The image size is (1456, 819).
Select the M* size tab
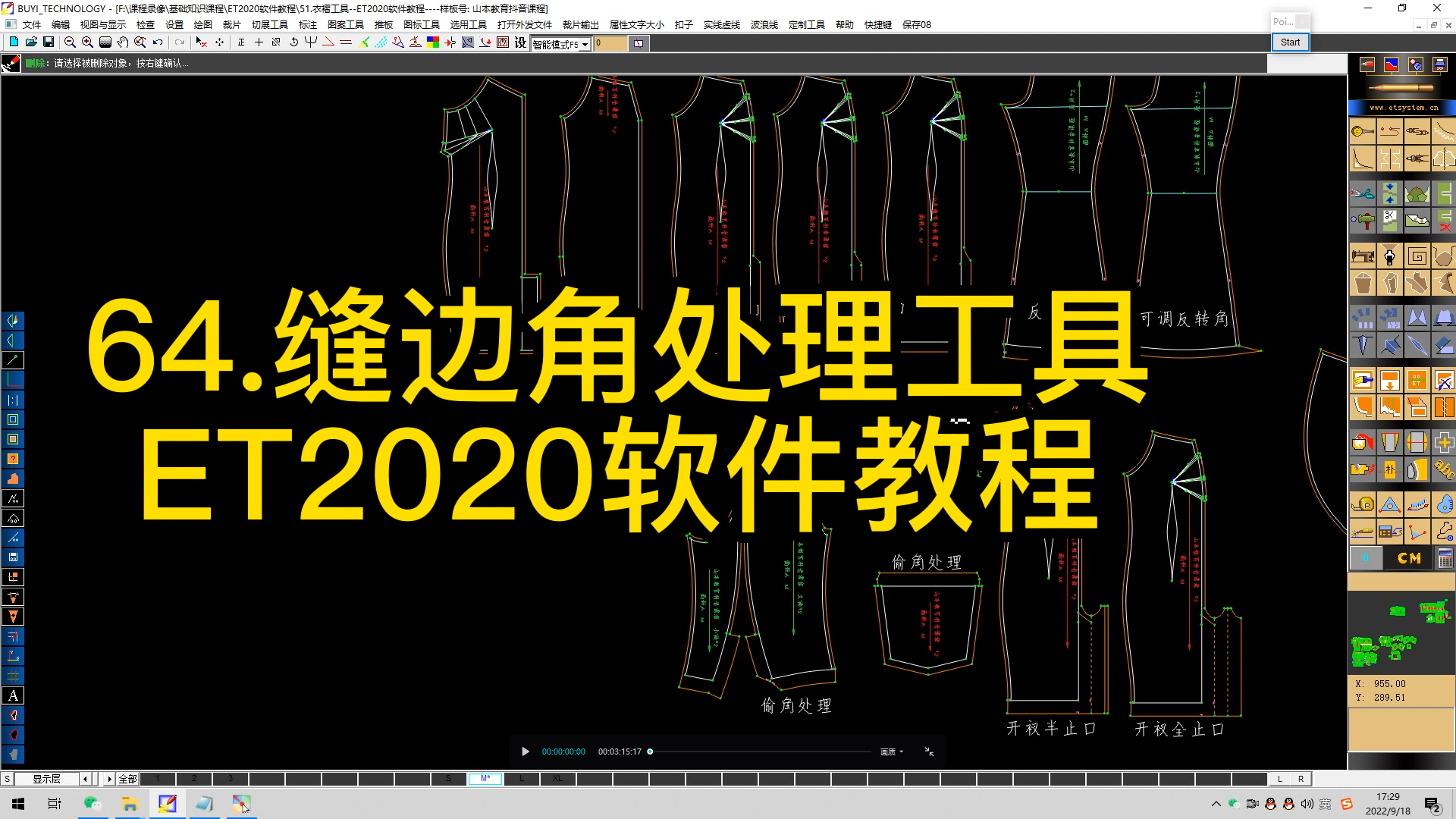485,779
